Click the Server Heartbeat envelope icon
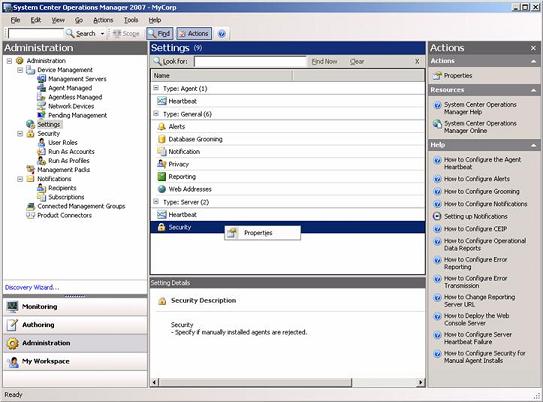 point(162,215)
